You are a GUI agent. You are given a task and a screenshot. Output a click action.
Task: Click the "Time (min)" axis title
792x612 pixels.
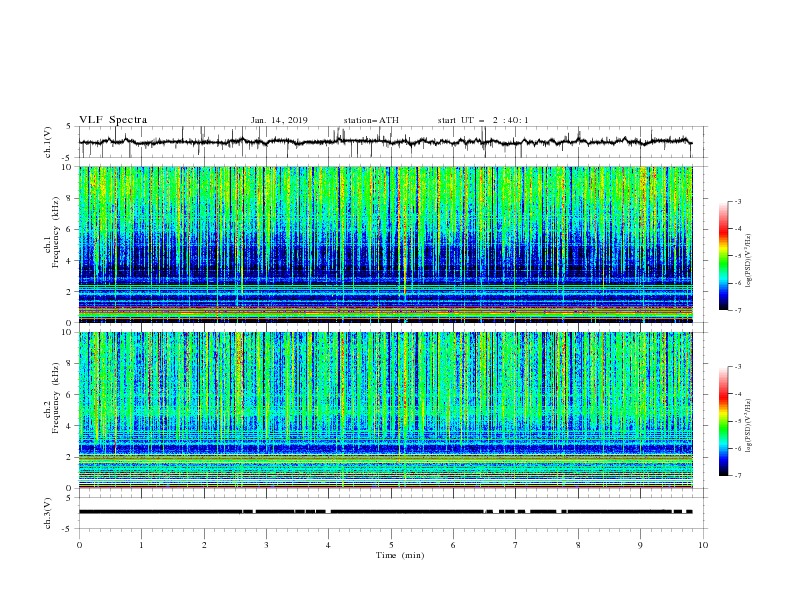tap(400, 555)
